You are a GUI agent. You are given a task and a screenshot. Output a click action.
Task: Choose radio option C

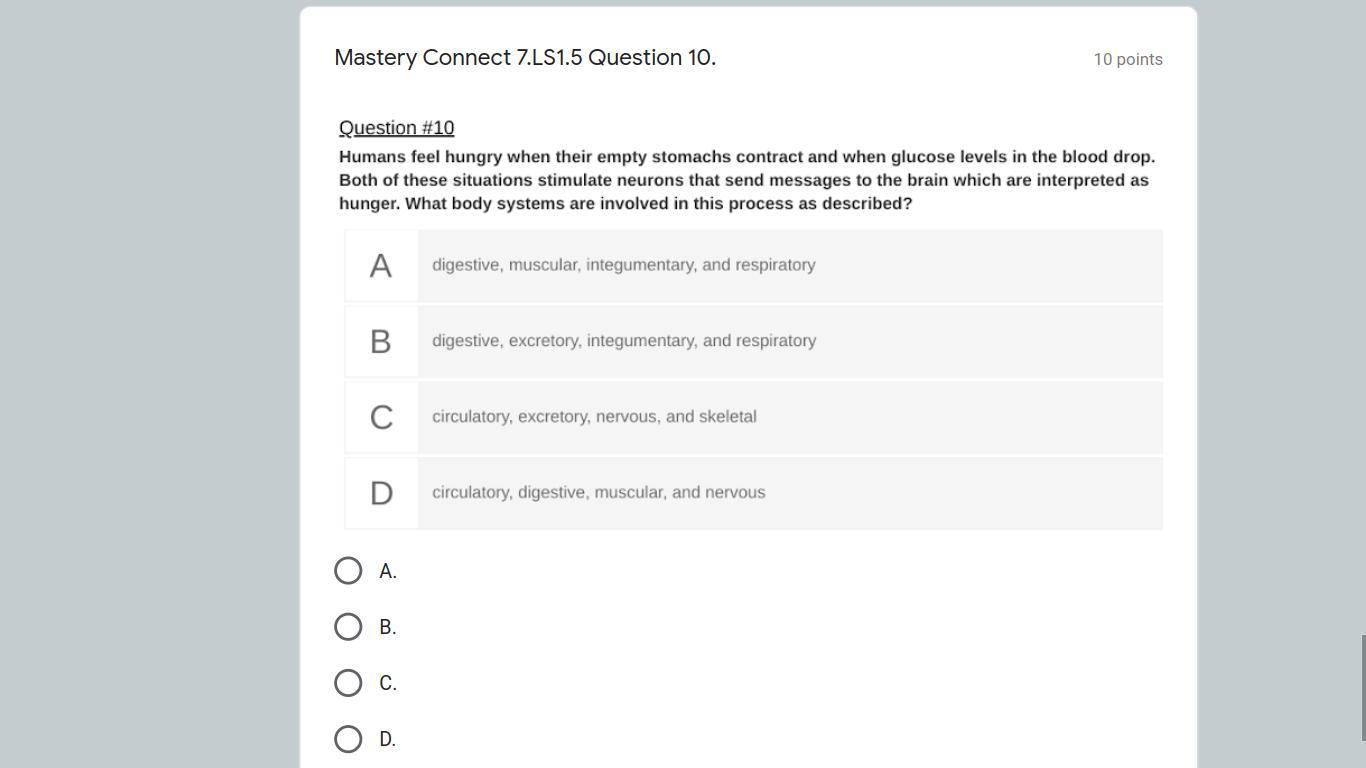348,683
